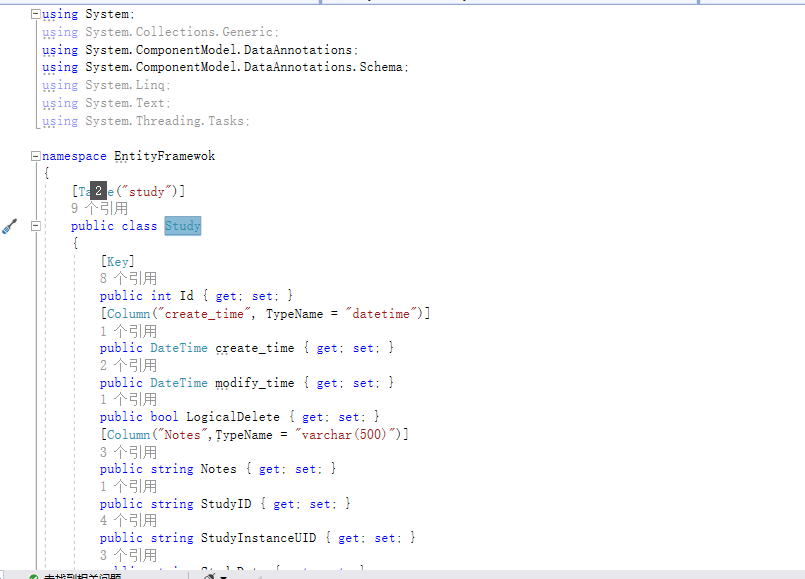Click the dark "2" badge on the Table attribute
This screenshot has height=579, width=805.
(x=97, y=190)
